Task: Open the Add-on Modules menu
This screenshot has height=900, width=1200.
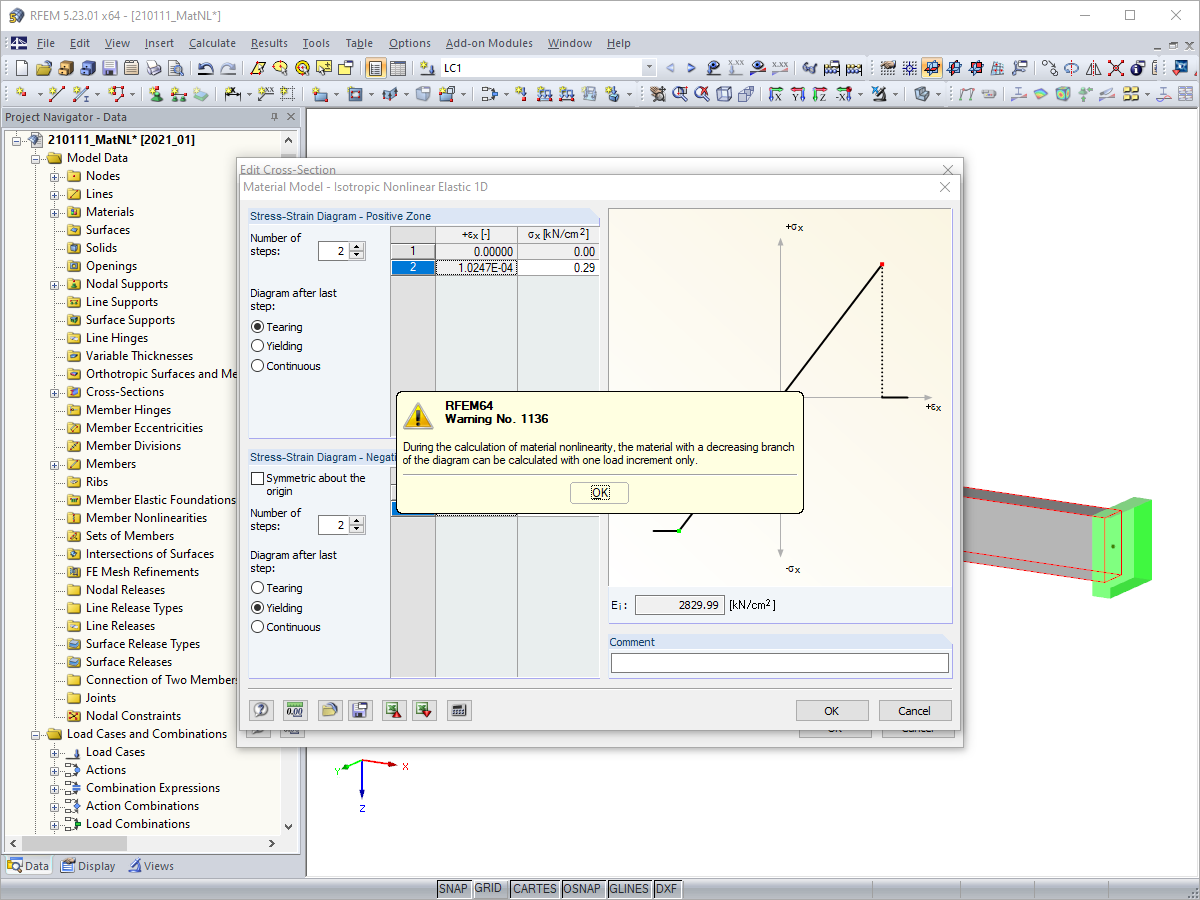Action: 489,43
